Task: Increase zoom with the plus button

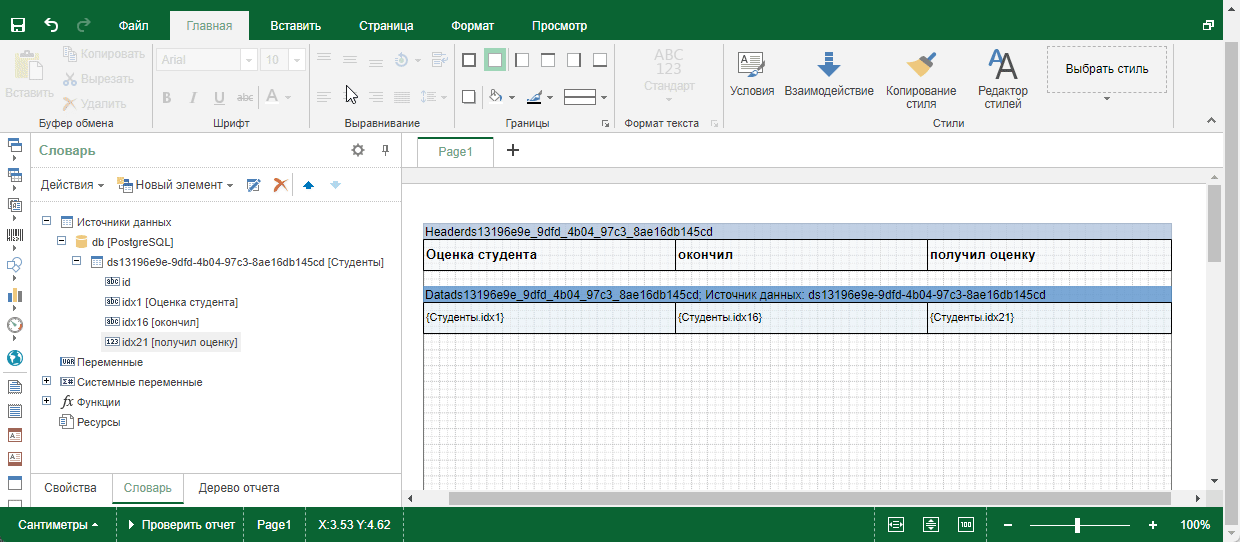Action: point(1153,525)
